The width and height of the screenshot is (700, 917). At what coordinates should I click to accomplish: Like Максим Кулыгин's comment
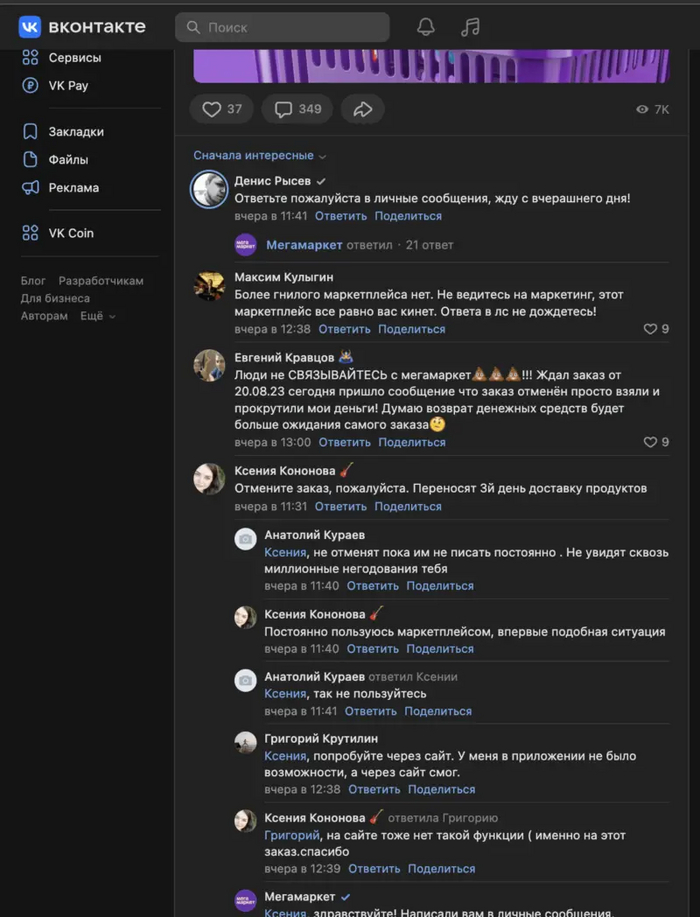651,329
